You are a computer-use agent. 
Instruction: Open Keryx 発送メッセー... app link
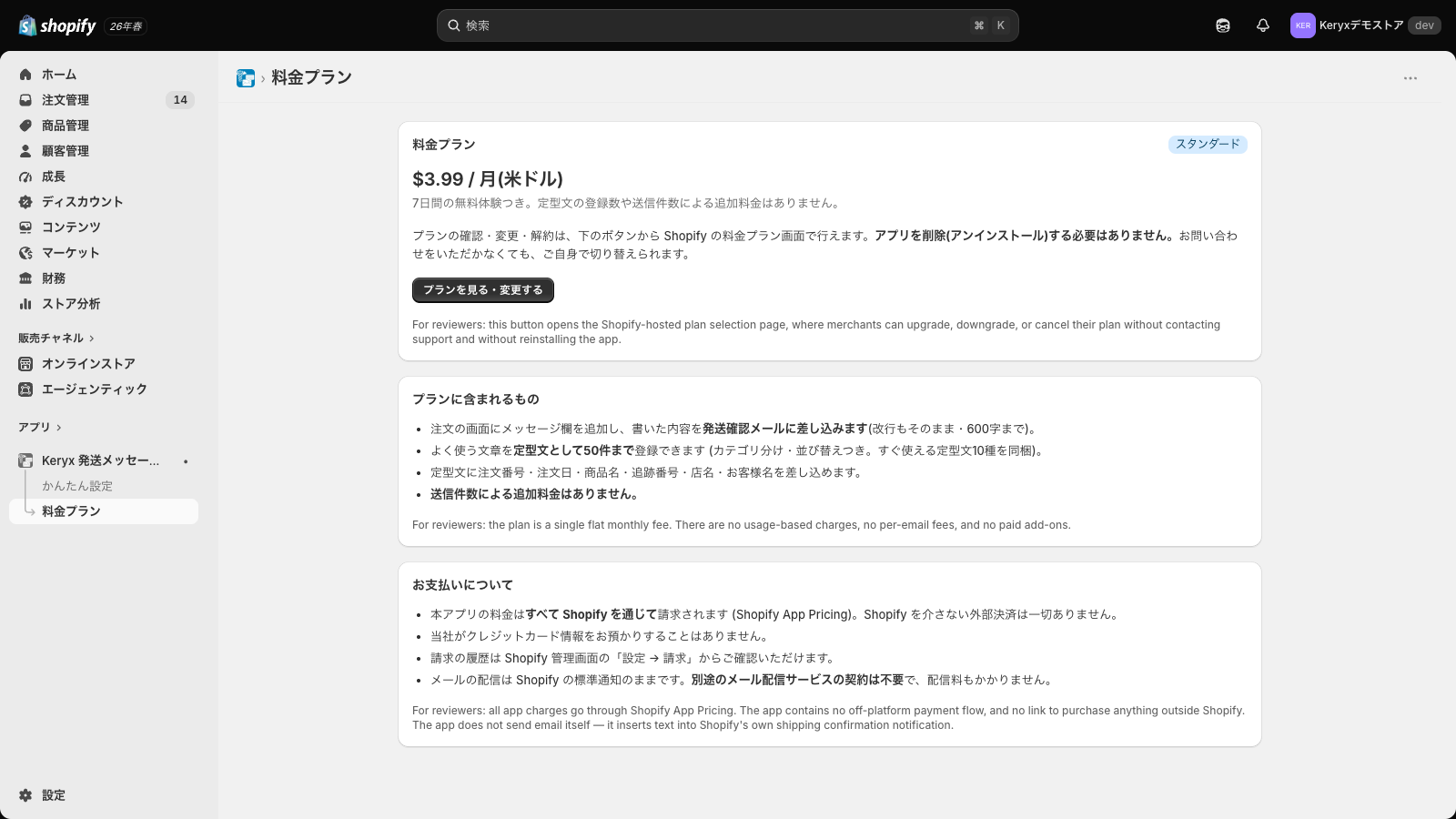100,460
